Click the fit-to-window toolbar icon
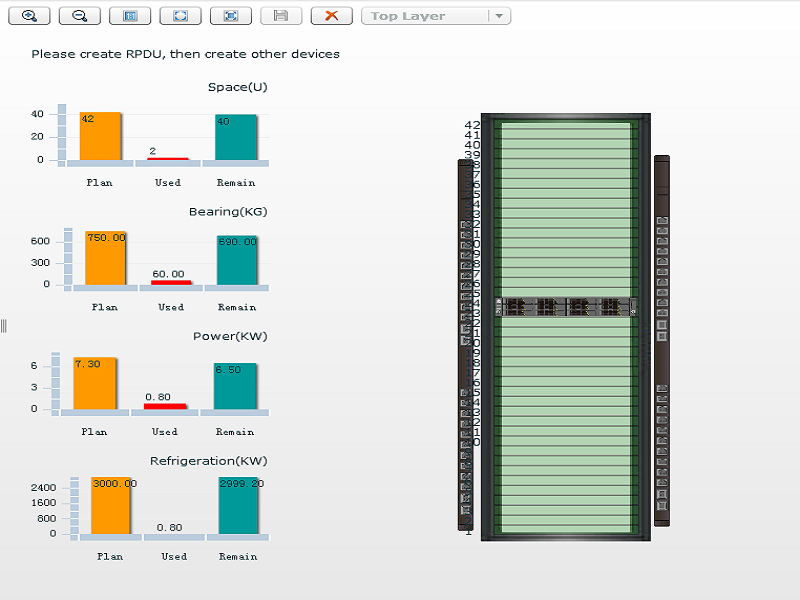The image size is (800, 600). [x=180, y=16]
